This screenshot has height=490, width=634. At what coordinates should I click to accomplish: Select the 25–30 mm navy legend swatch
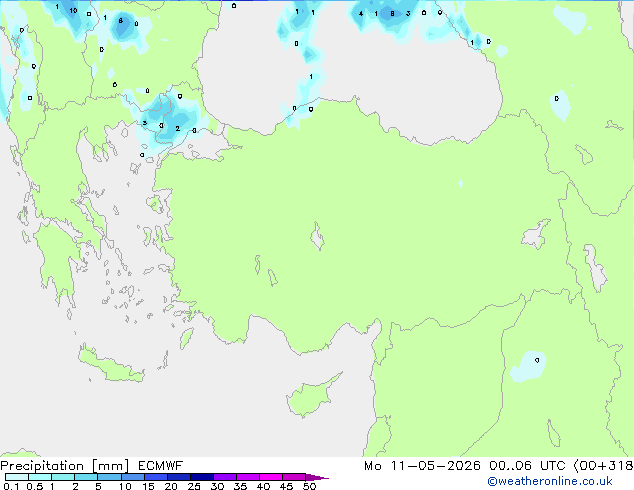[201, 477]
